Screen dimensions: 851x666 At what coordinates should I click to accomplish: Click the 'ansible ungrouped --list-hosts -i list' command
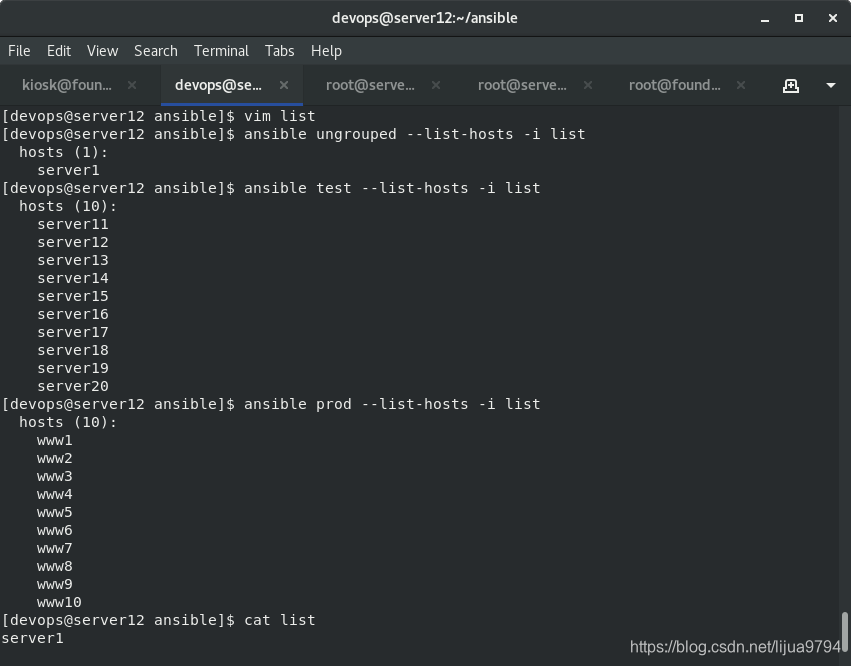(x=415, y=134)
